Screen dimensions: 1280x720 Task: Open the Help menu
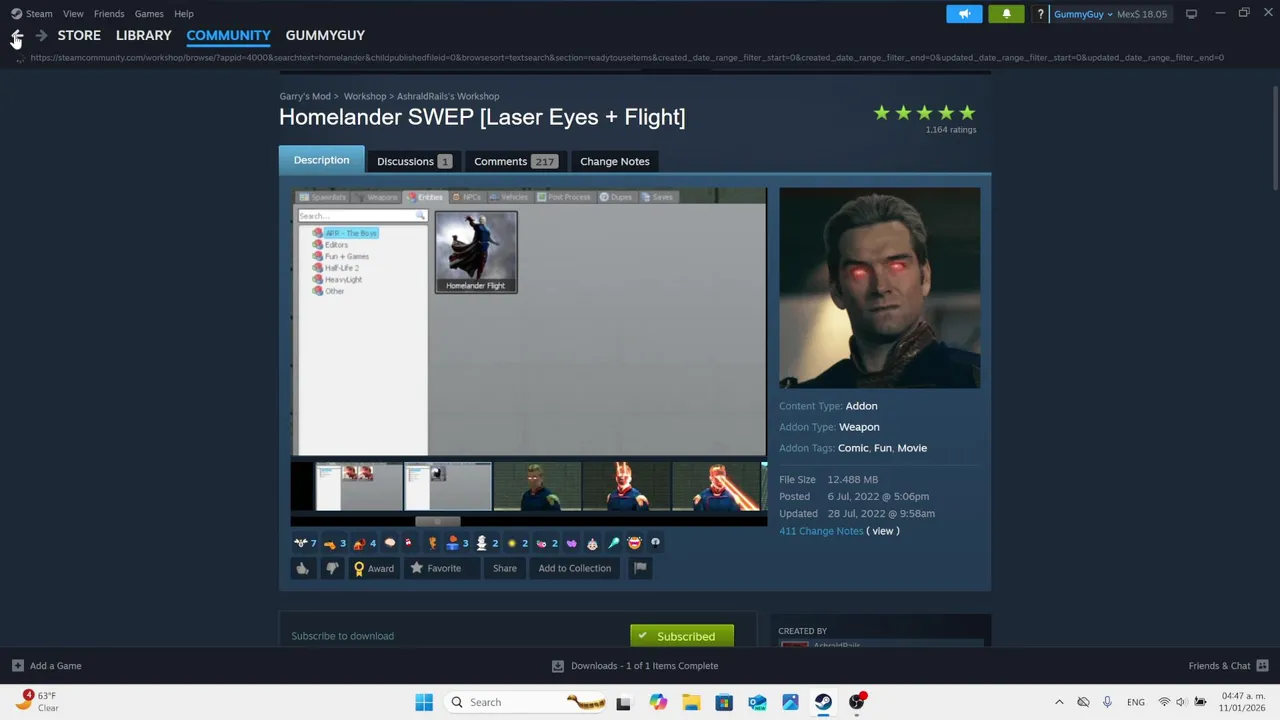click(x=184, y=14)
